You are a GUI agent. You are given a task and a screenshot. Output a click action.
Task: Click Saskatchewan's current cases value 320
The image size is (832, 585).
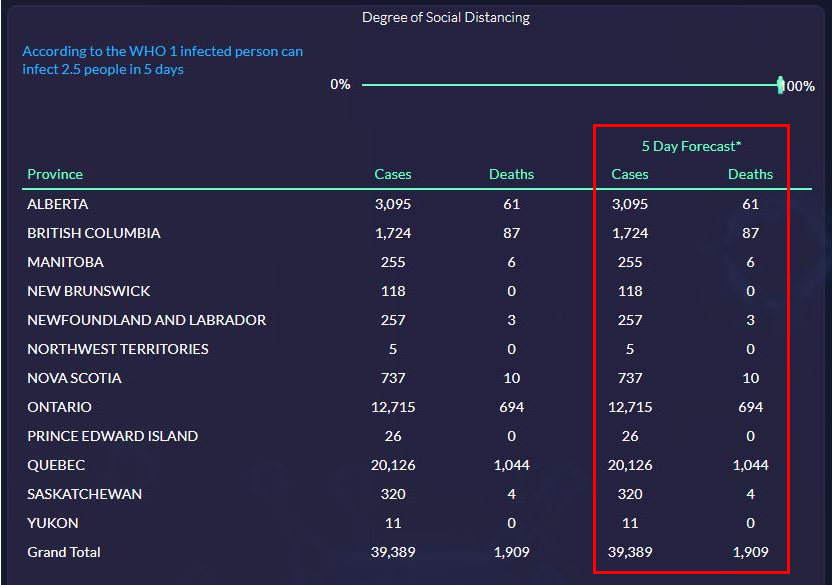tap(393, 494)
